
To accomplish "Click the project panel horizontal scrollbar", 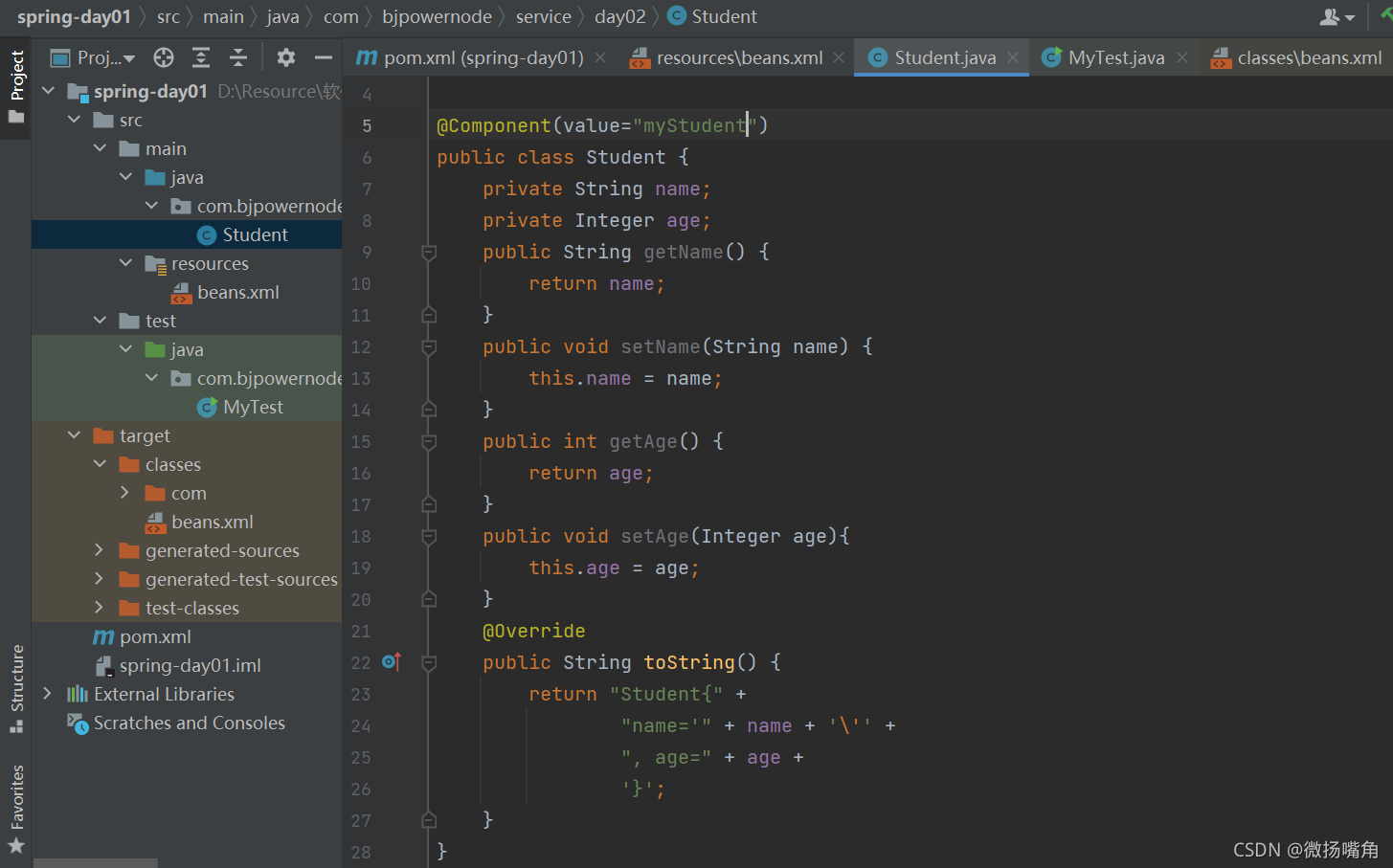I will coord(96,863).
